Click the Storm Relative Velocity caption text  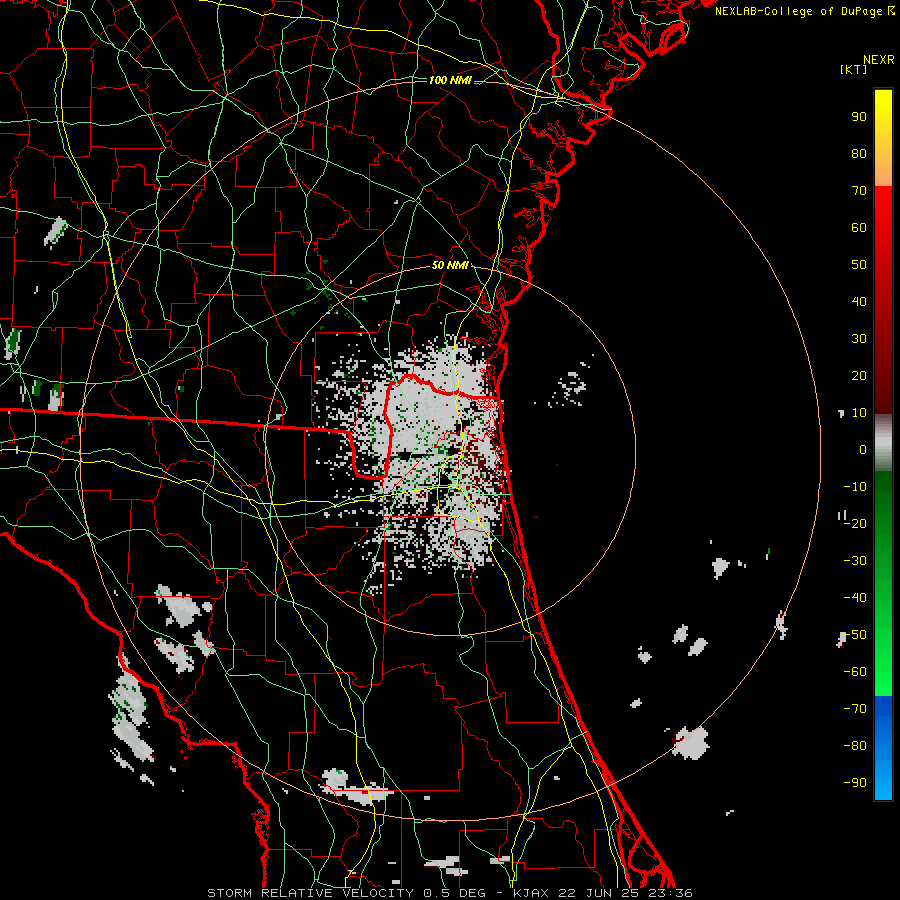[450, 893]
